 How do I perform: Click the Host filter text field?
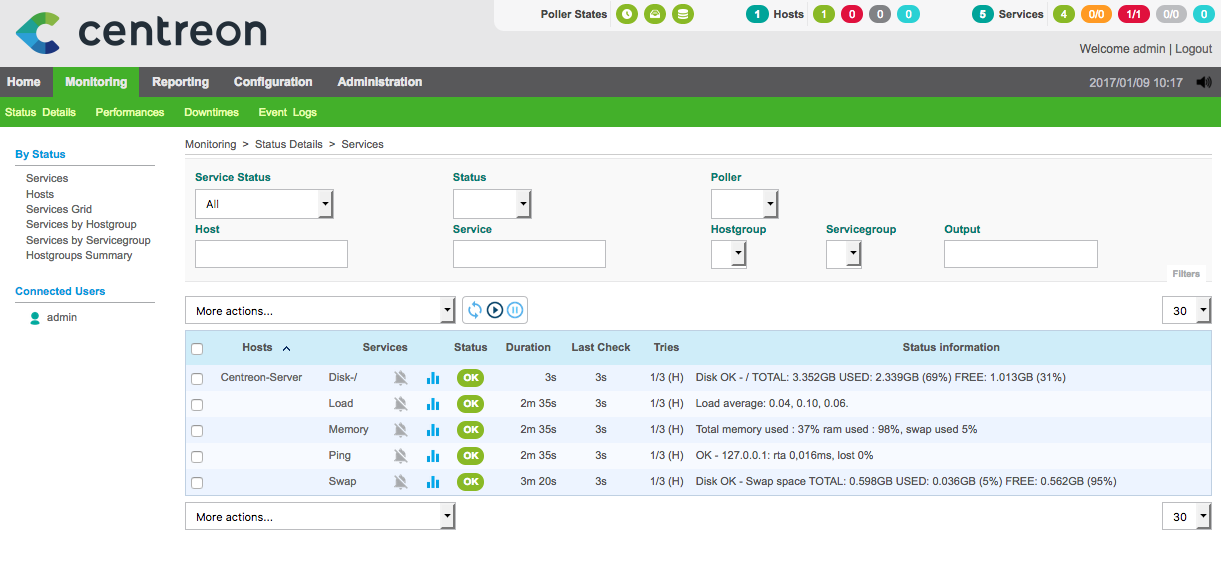(x=271, y=254)
